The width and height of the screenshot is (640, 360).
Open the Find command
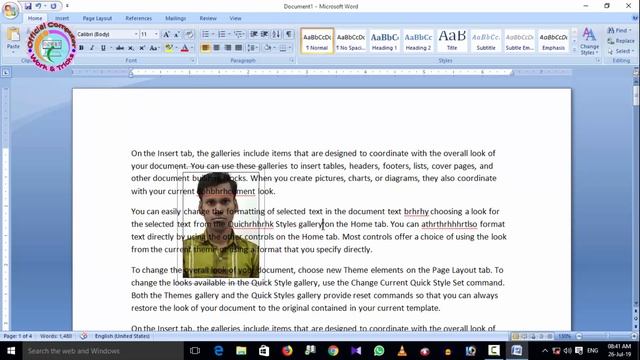(619, 30)
